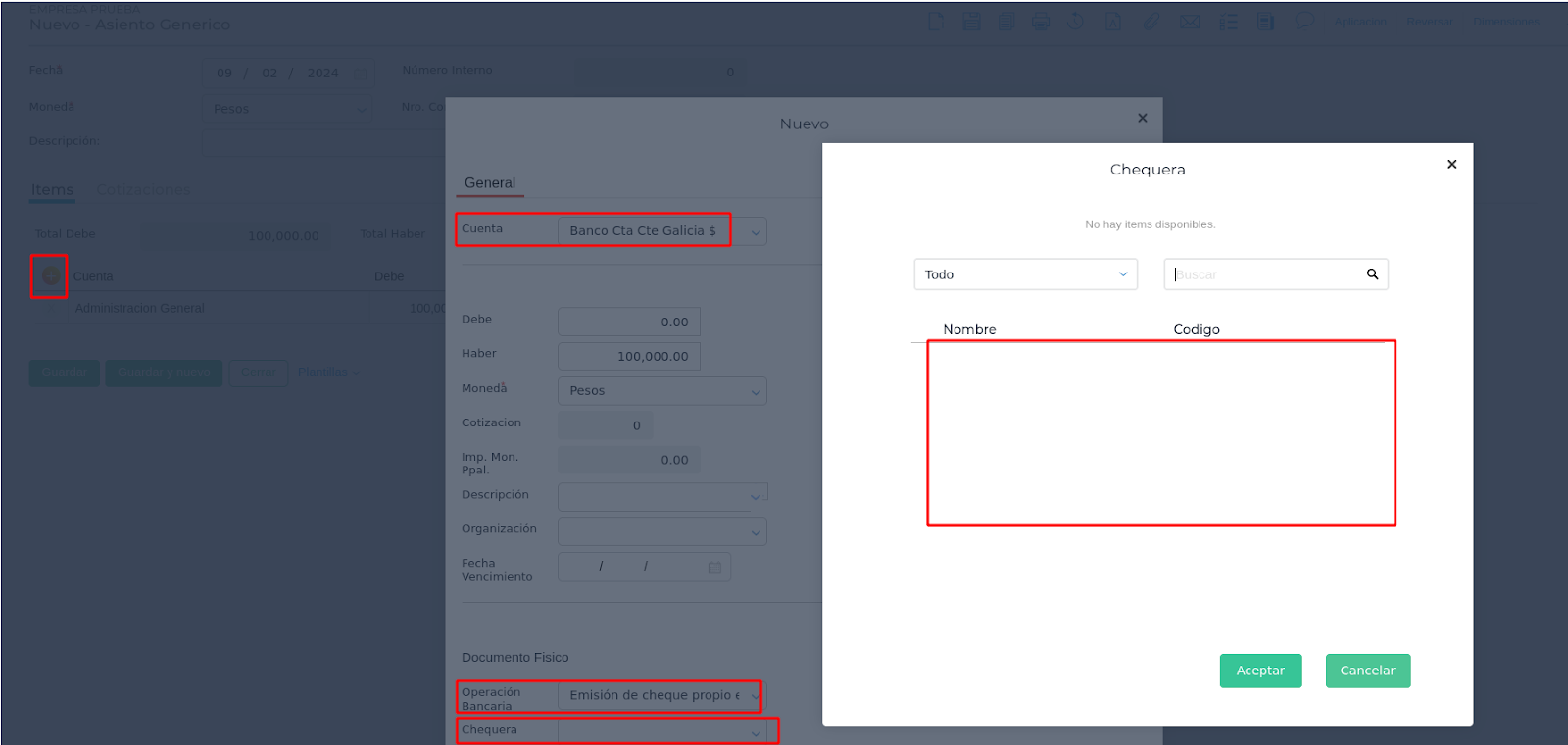The height and width of the screenshot is (745, 1568).
Task: Click the add item plus icon
Action: click(x=50, y=276)
